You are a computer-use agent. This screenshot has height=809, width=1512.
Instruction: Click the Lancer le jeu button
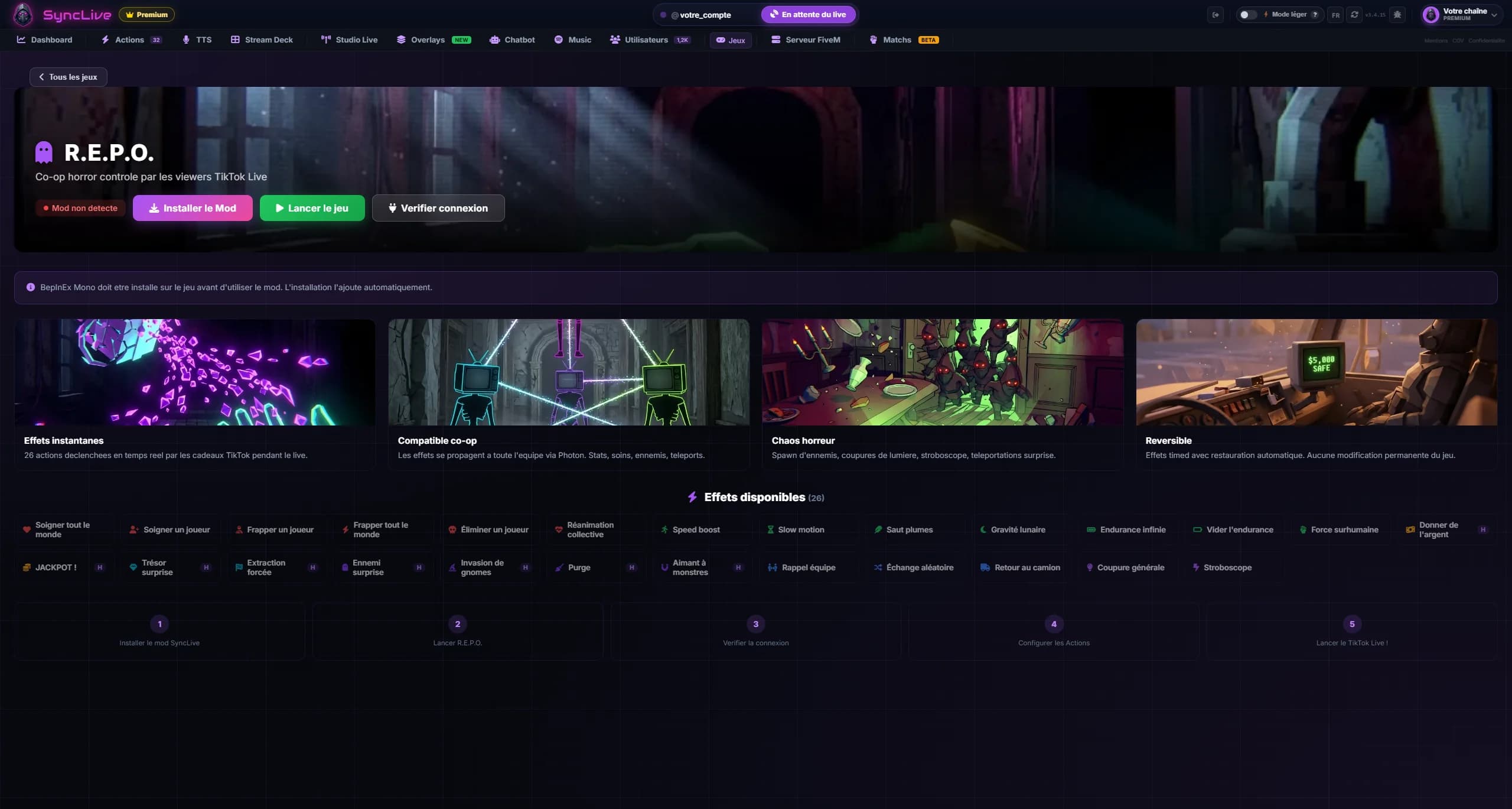[x=312, y=208]
